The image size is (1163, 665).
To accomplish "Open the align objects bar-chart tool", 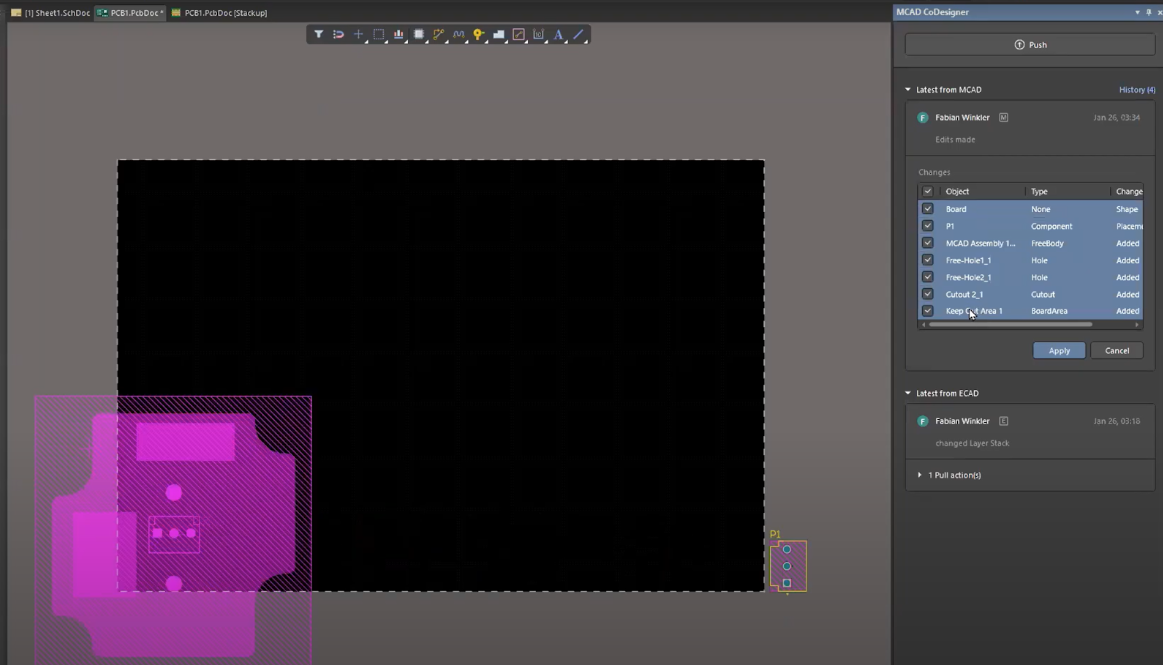I will pos(399,35).
